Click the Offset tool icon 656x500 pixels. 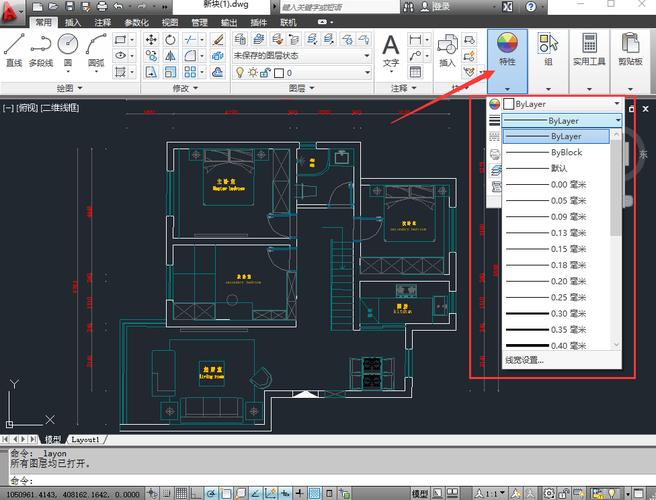(218, 72)
